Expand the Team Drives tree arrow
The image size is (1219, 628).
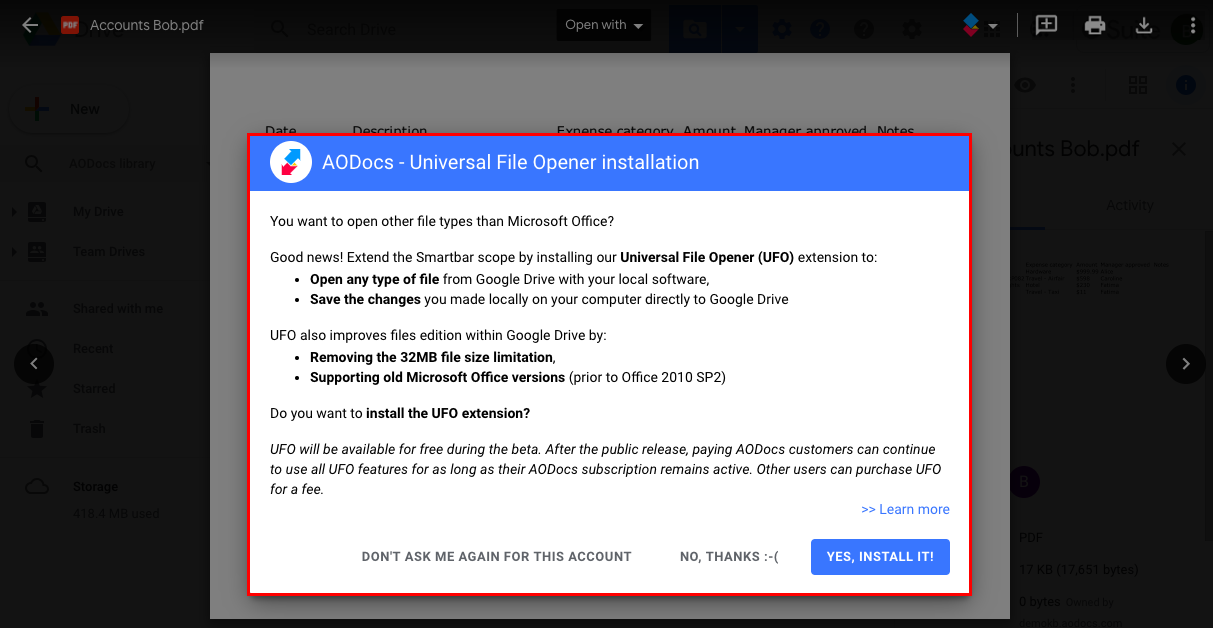[13, 252]
